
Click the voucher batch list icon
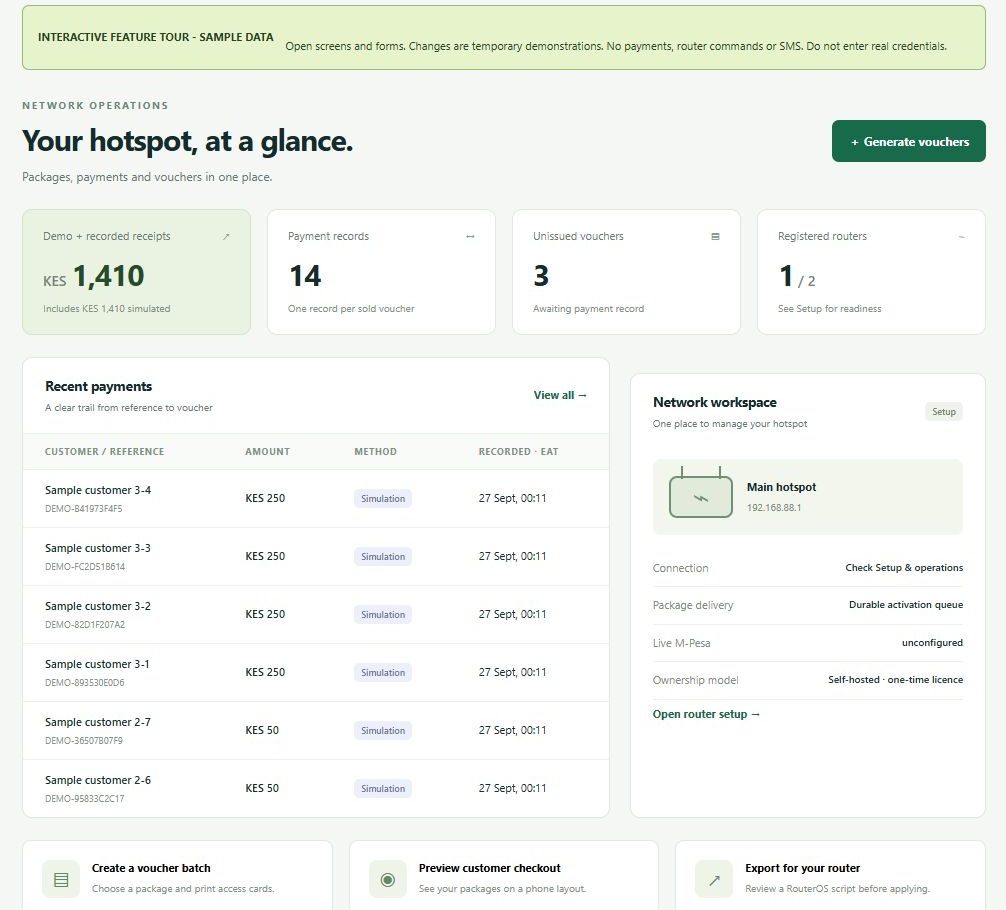tap(61, 879)
